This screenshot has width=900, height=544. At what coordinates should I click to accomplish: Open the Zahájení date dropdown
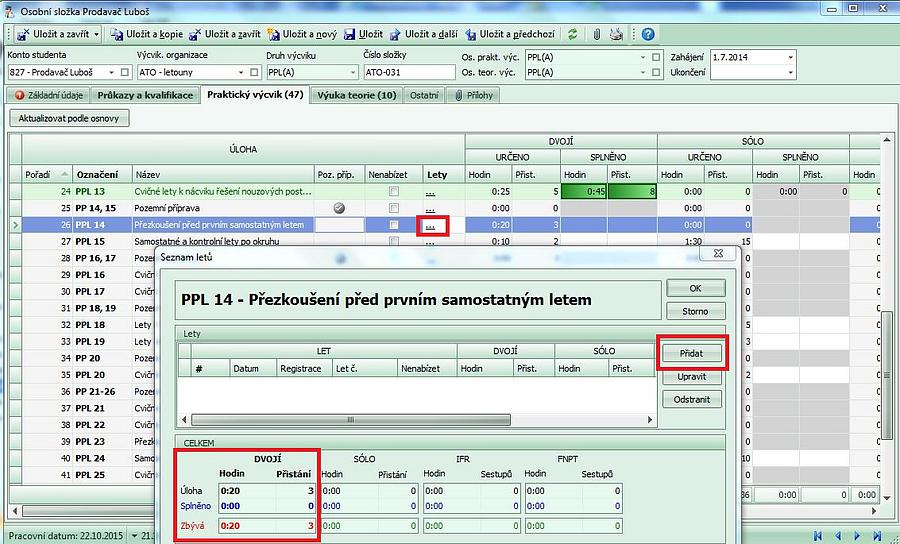(790, 57)
